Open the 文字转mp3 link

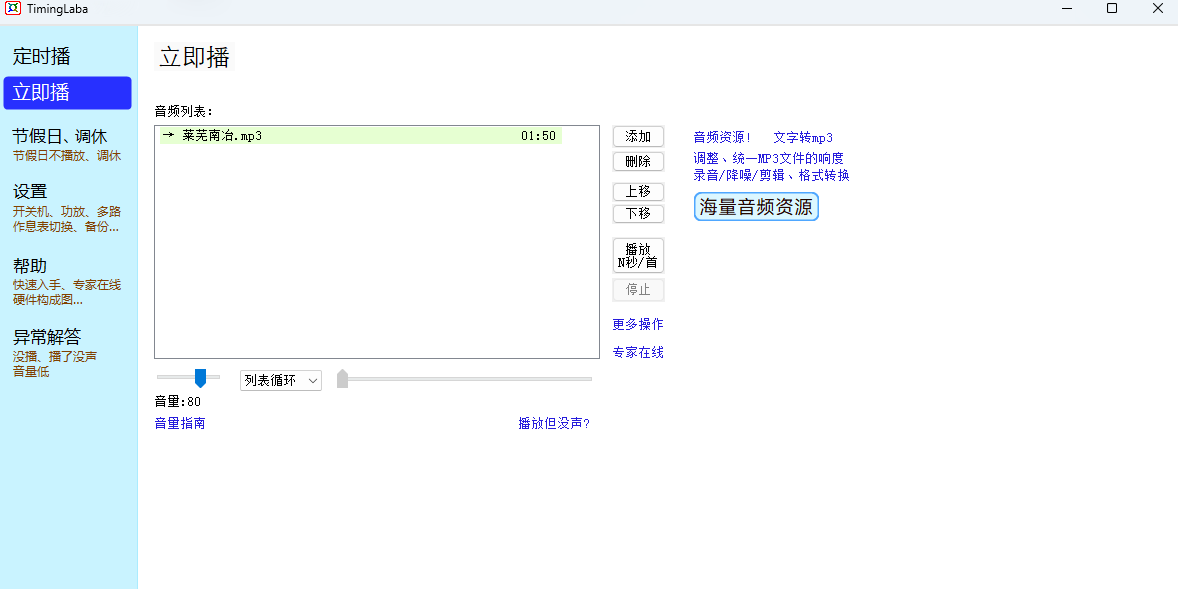(x=803, y=138)
